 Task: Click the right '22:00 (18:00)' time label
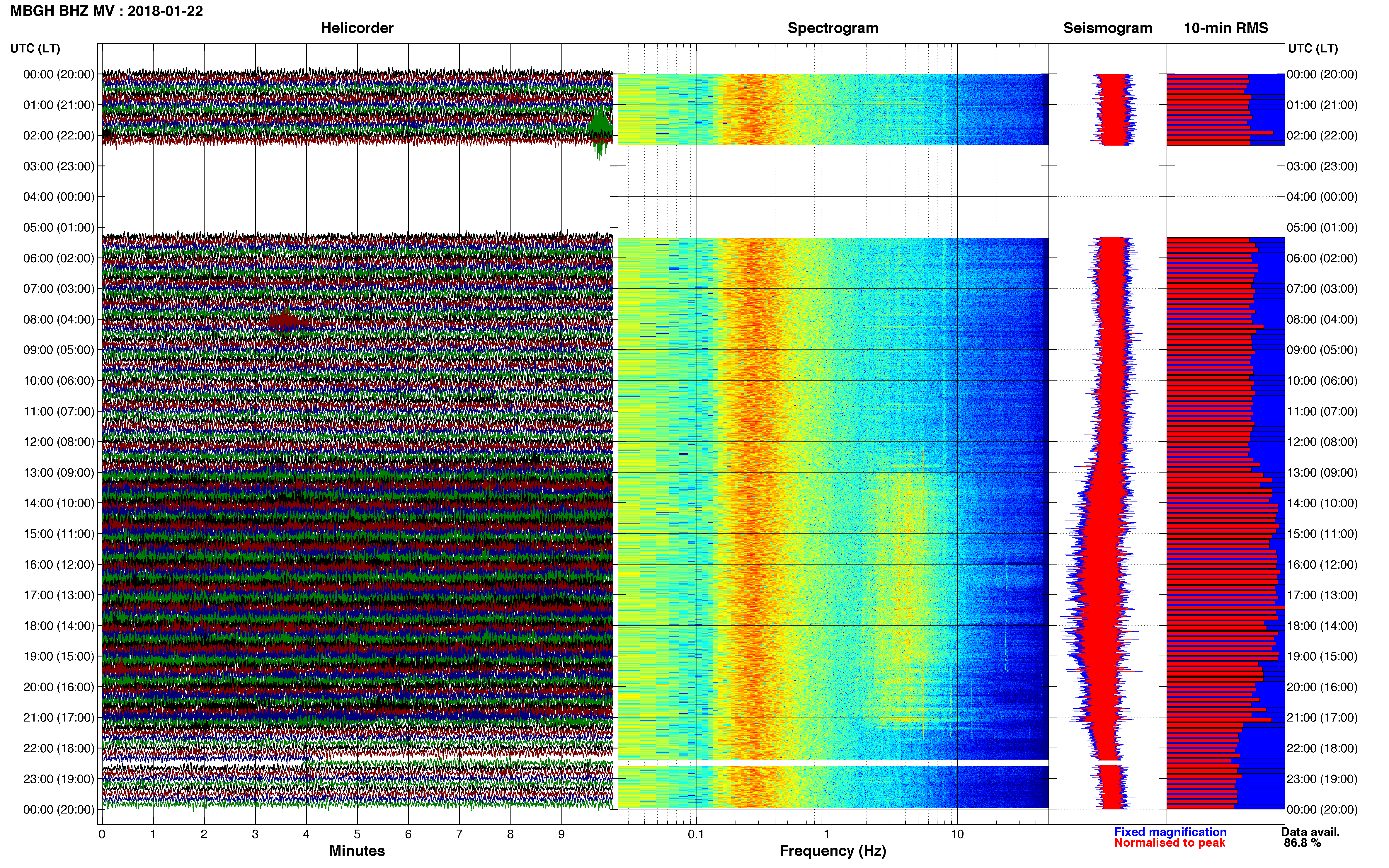1322,748
